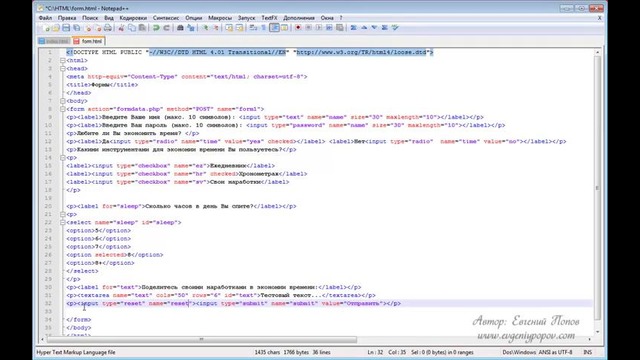
Task: Open the ? help menu
Action: (341, 18)
